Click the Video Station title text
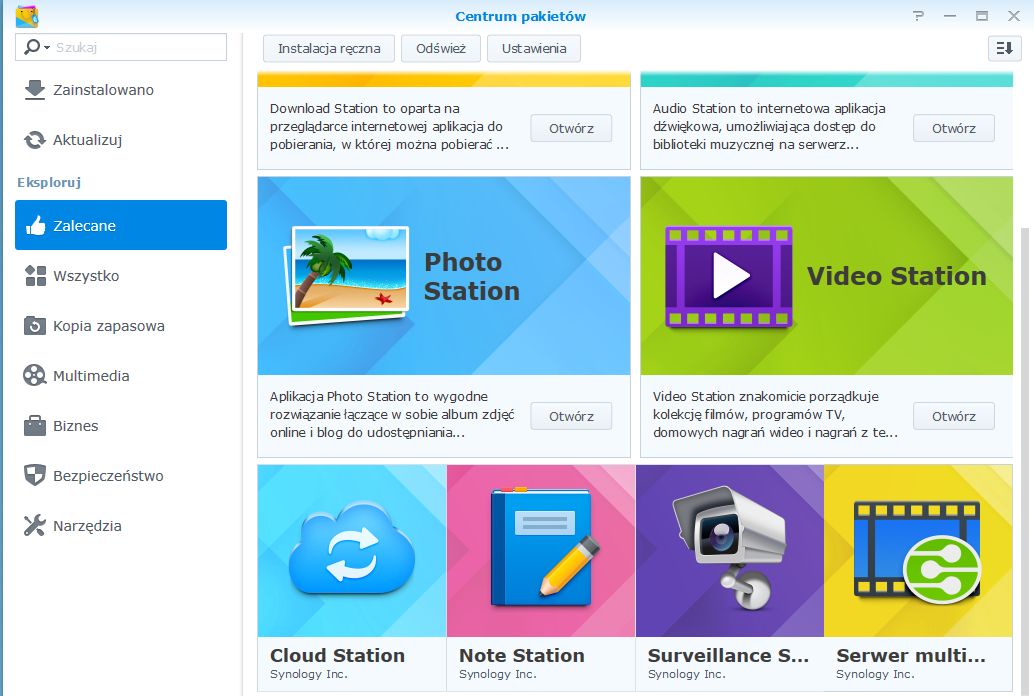This screenshot has height=696, width=1034. [897, 276]
